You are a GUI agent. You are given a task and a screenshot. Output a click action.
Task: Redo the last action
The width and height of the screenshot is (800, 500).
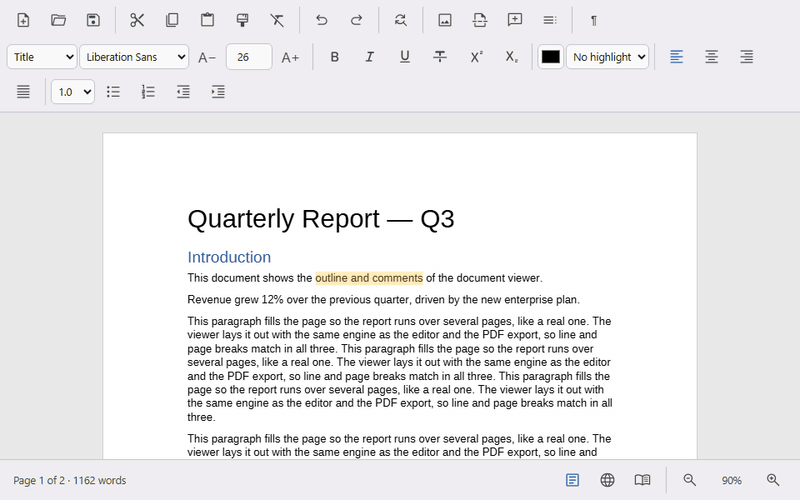coord(356,20)
